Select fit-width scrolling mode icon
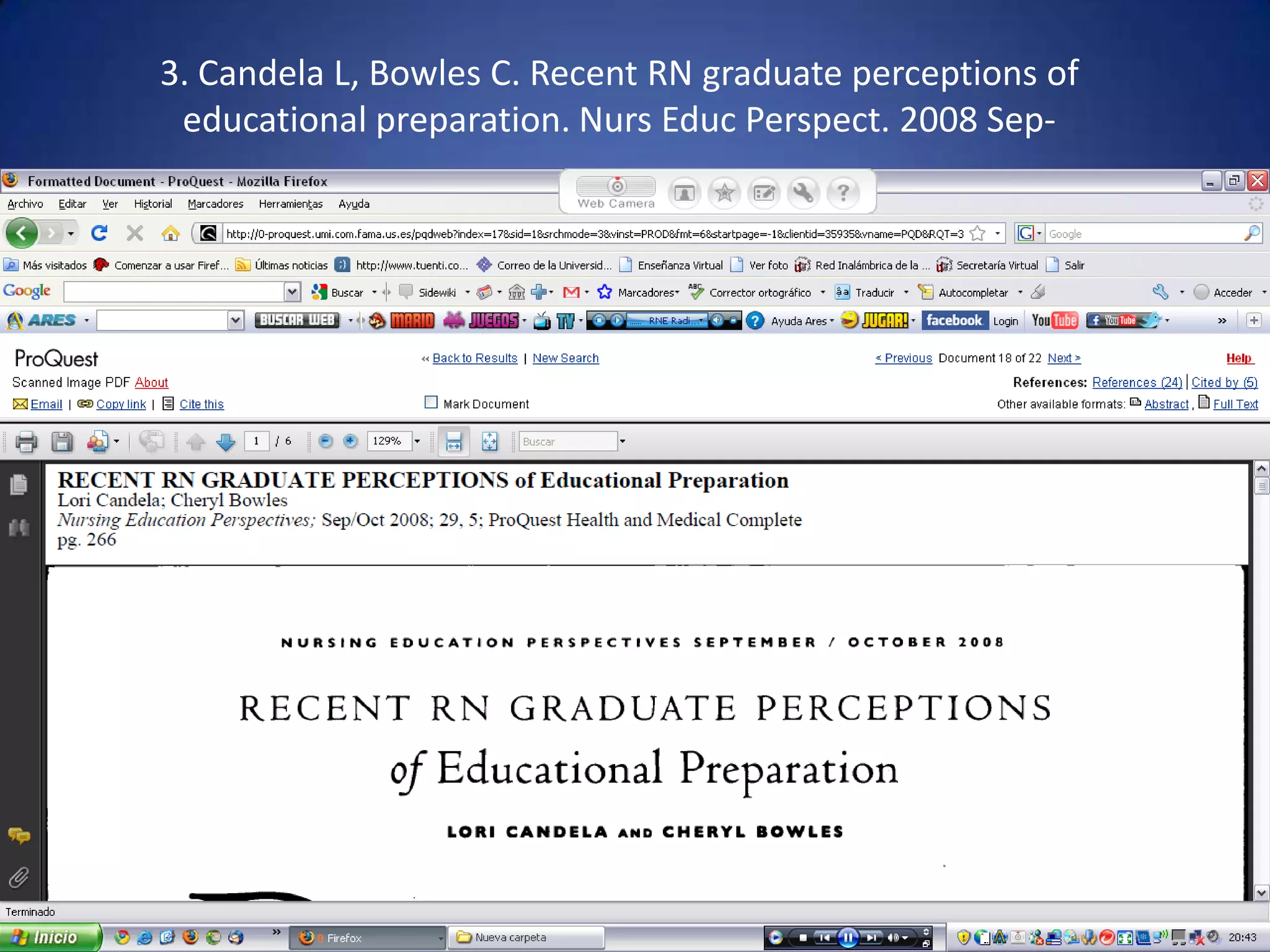 pyautogui.click(x=453, y=441)
